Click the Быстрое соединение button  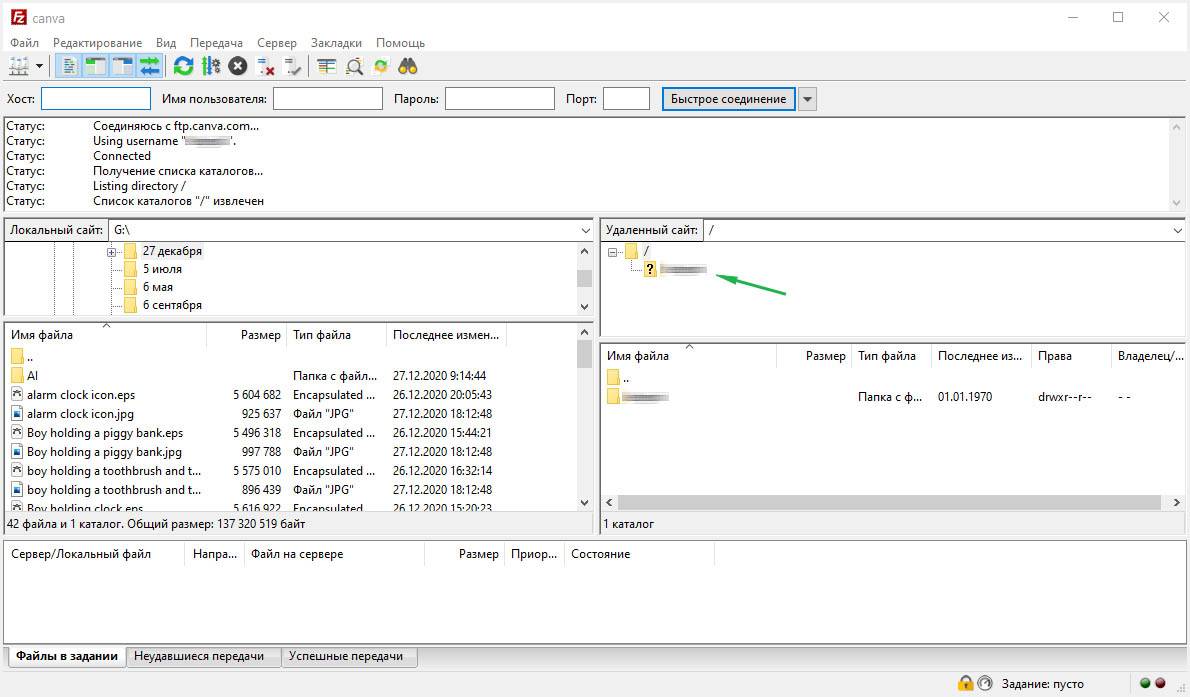click(x=729, y=99)
